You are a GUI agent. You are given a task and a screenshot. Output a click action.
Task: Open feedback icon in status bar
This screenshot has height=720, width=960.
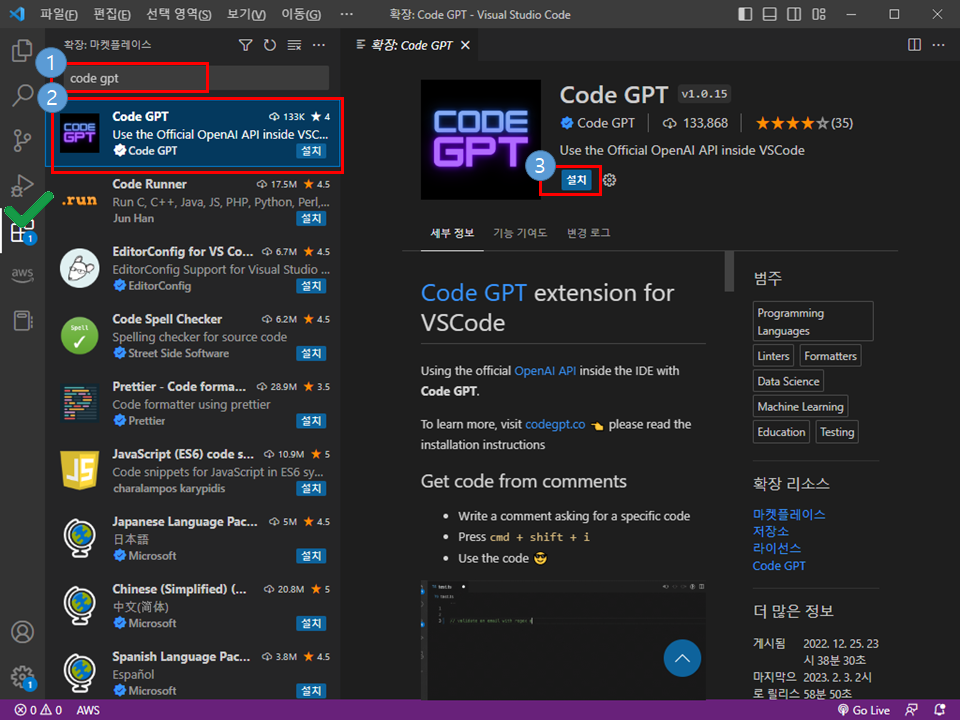pyautogui.click(x=912, y=710)
